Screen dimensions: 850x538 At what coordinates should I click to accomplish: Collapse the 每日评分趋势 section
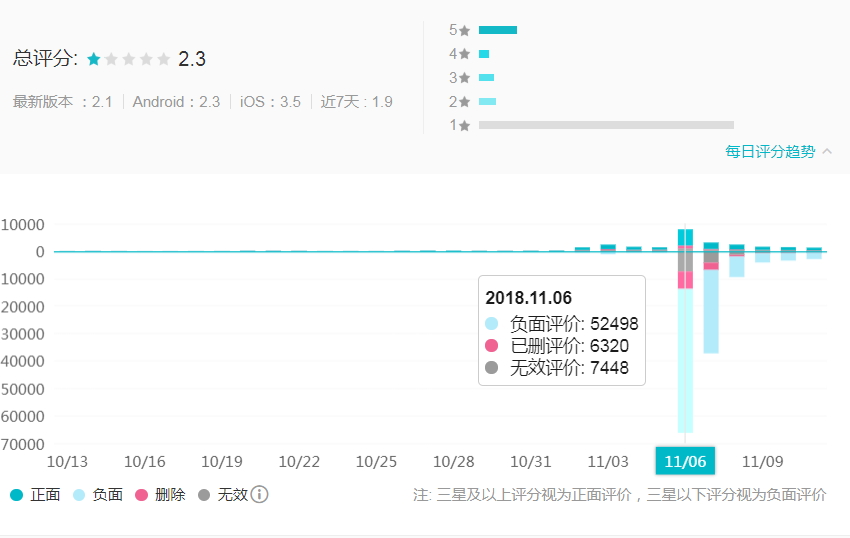coord(770,152)
